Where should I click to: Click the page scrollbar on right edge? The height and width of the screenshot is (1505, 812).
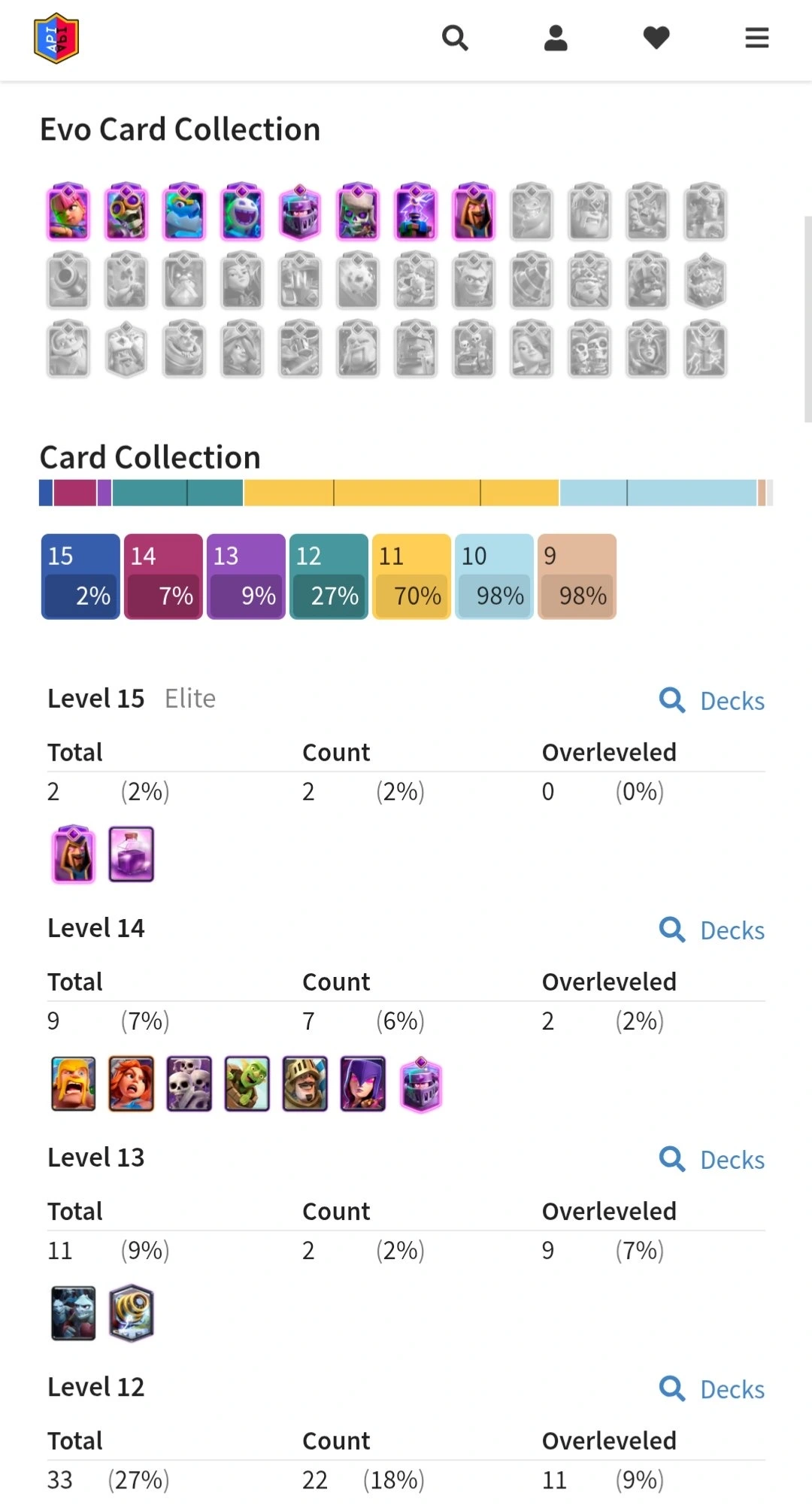[x=807, y=320]
